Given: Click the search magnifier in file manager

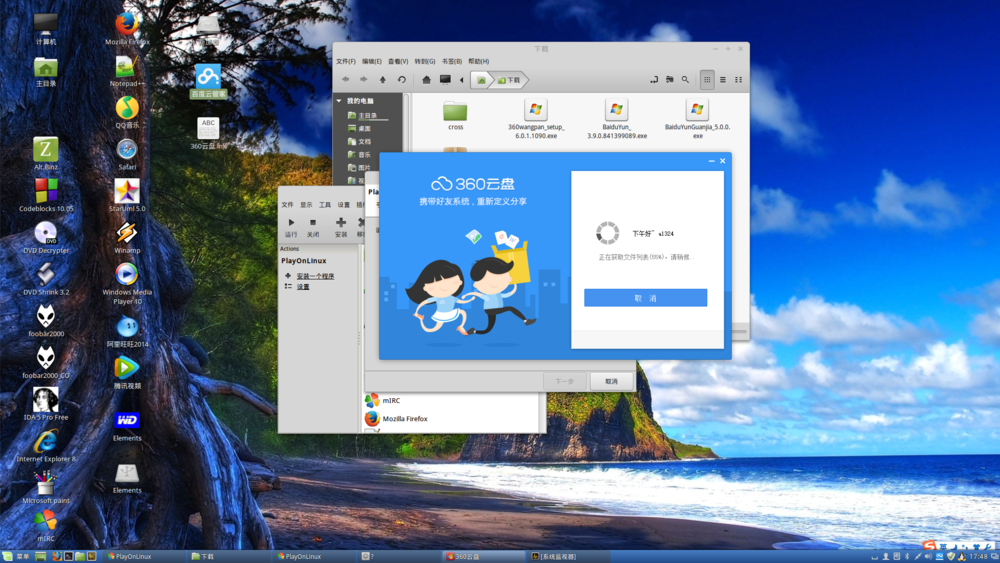Looking at the screenshot, I should point(685,80).
